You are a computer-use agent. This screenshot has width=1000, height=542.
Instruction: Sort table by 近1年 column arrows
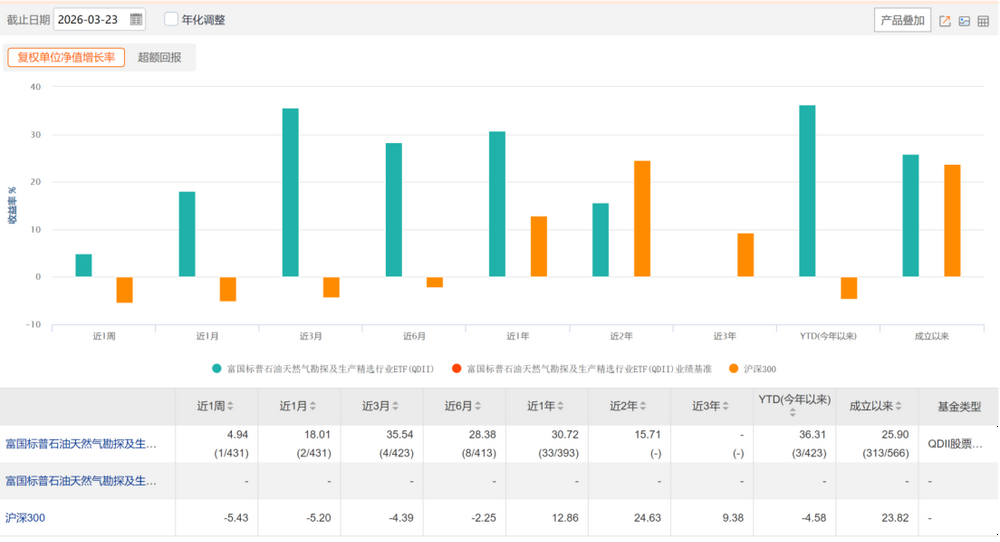point(561,406)
